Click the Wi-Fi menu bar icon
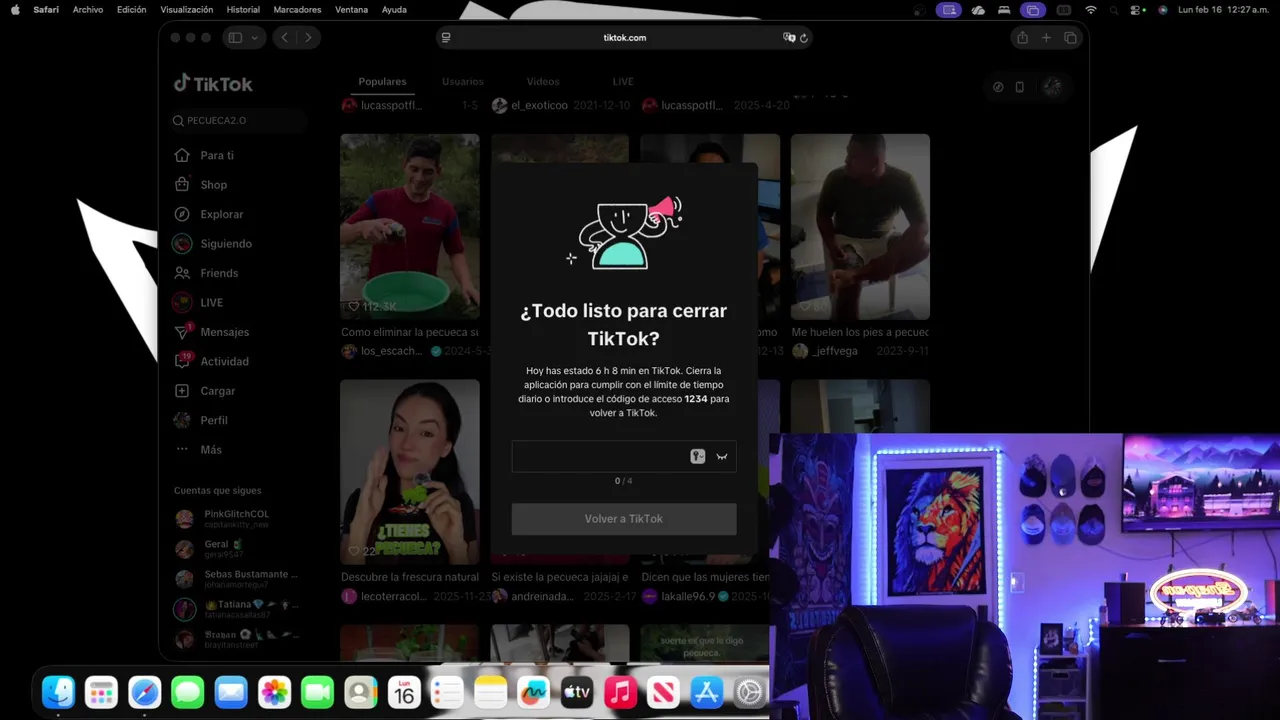The image size is (1280, 720). pos(1091,9)
